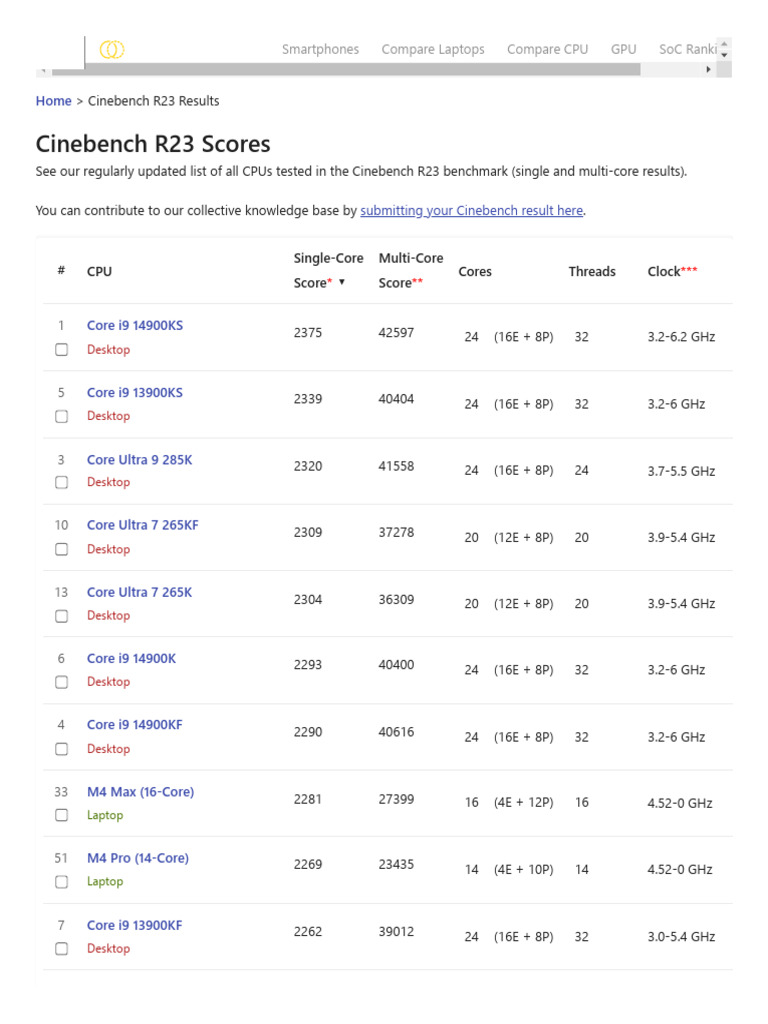Go to the Home breadcrumb link
The width and height of the screenshot is (768, 1024).
pyautogui.click(x=53, y=101)
